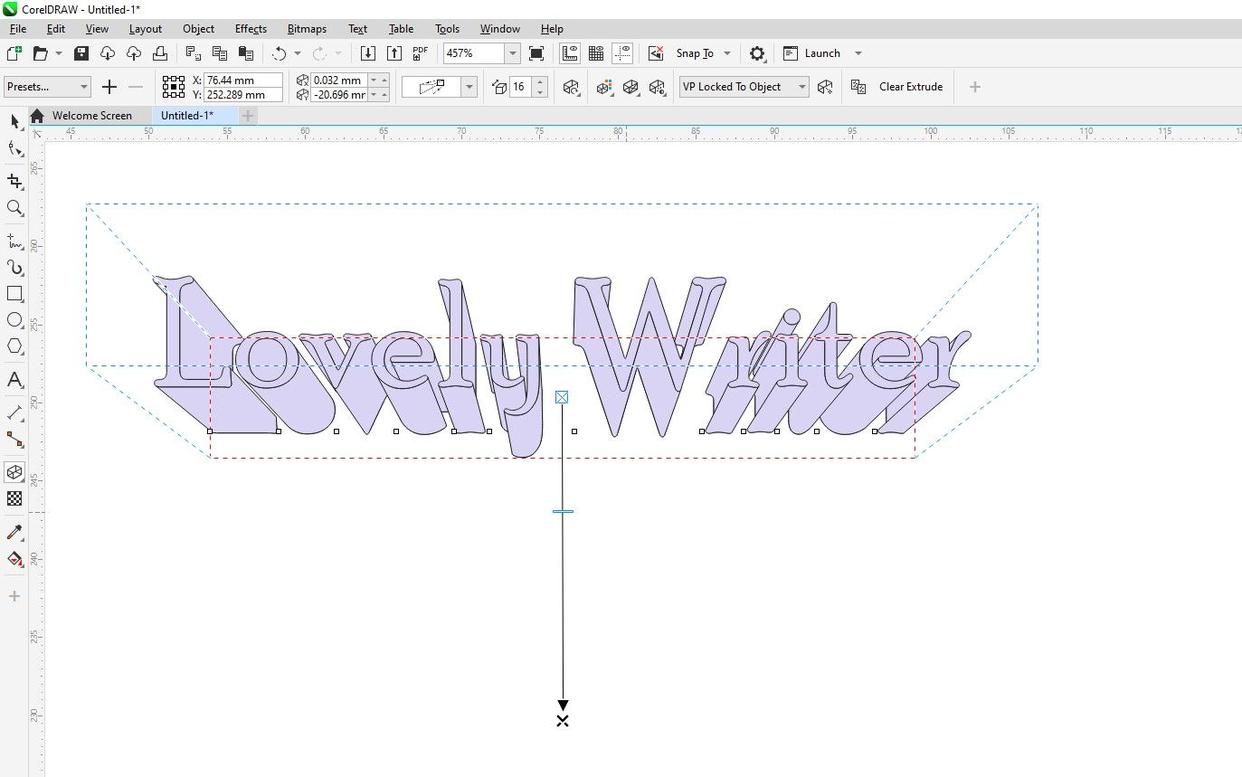Click the X position field

coord(243,80)
